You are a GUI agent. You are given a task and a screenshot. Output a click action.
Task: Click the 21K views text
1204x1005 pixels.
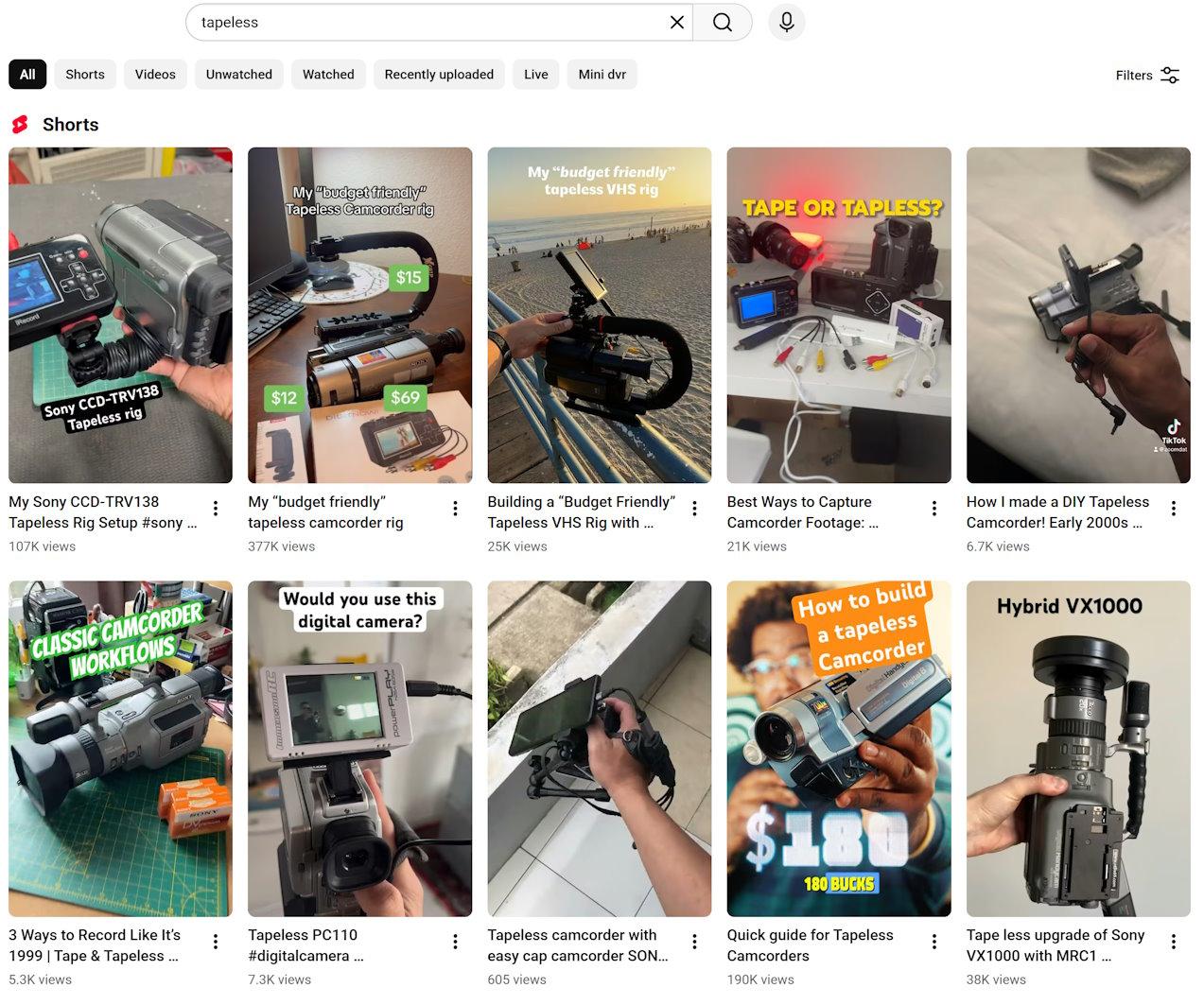coord(757,546)
